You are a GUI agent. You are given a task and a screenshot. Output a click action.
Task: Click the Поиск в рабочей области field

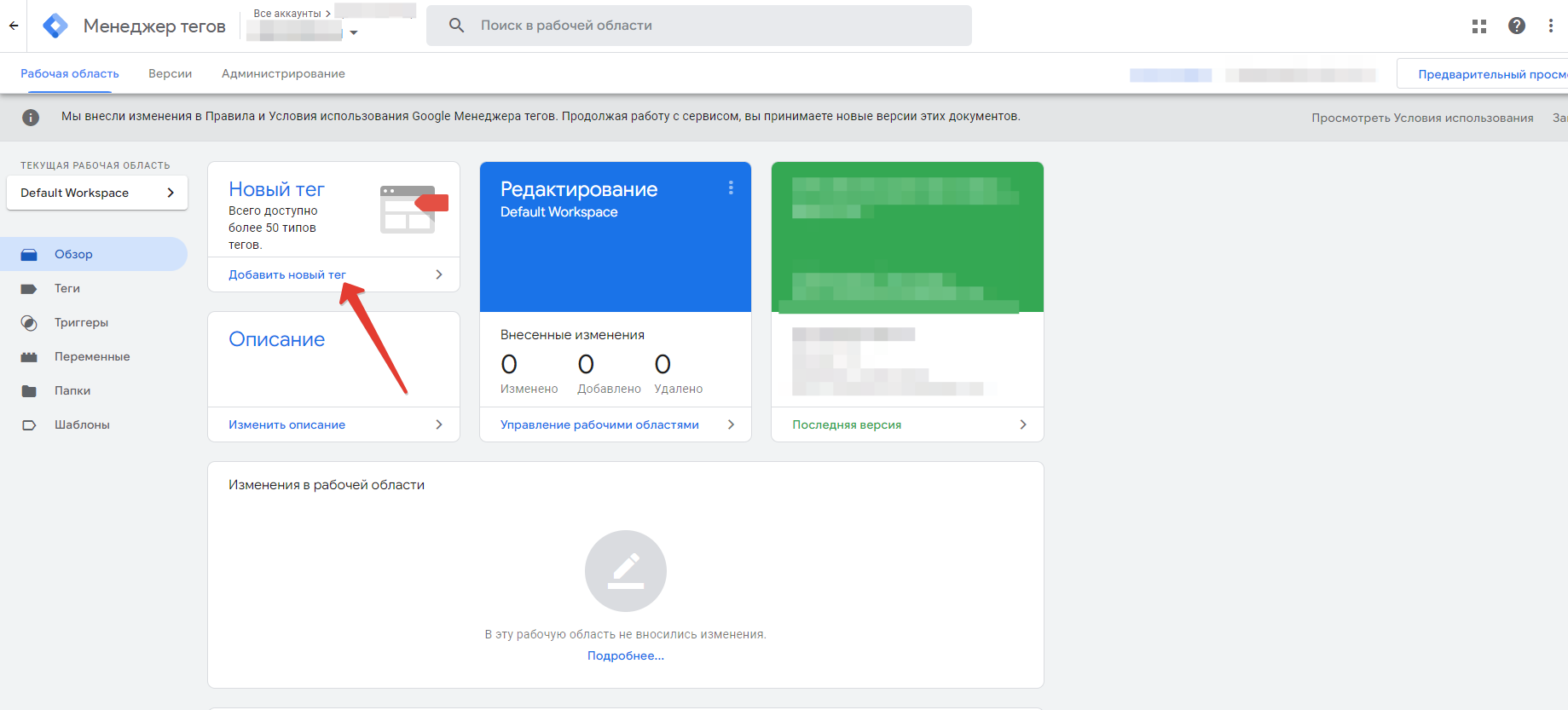pyautogui.click(x=699, y=26)
